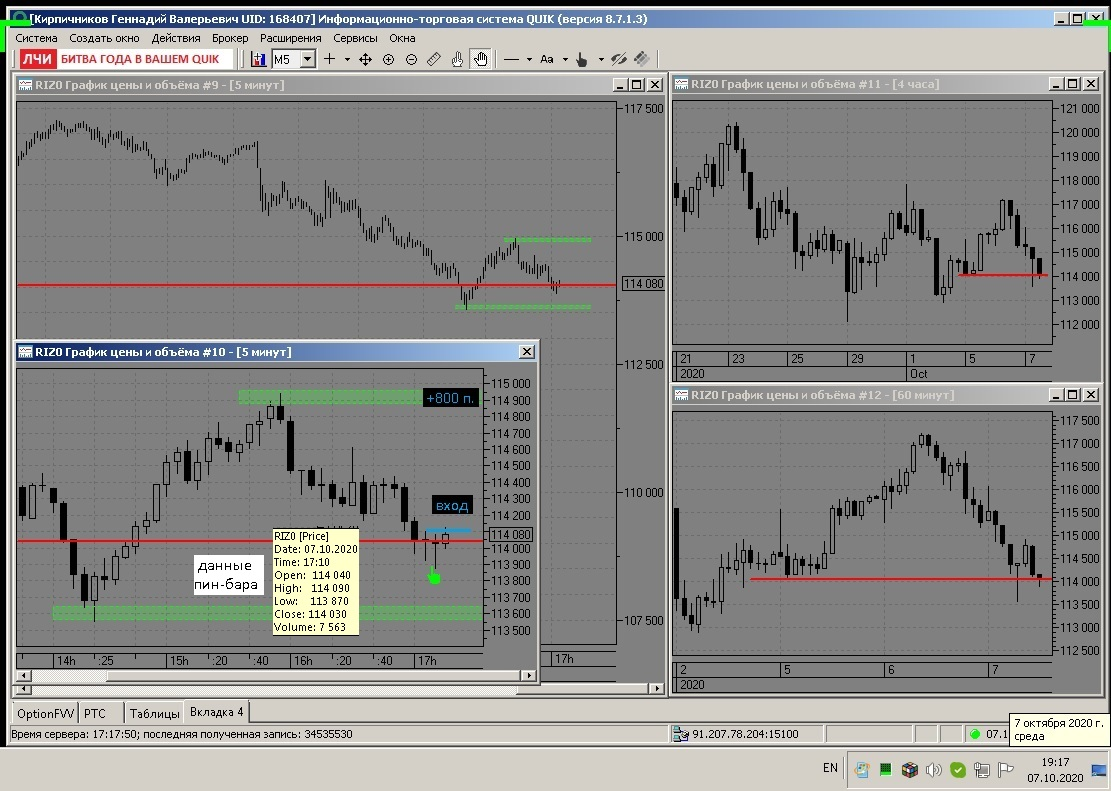The height and width of the screenshot is (791, 1111).
Task: Click the EN language indicator
Action: click(x=830, y=768)
